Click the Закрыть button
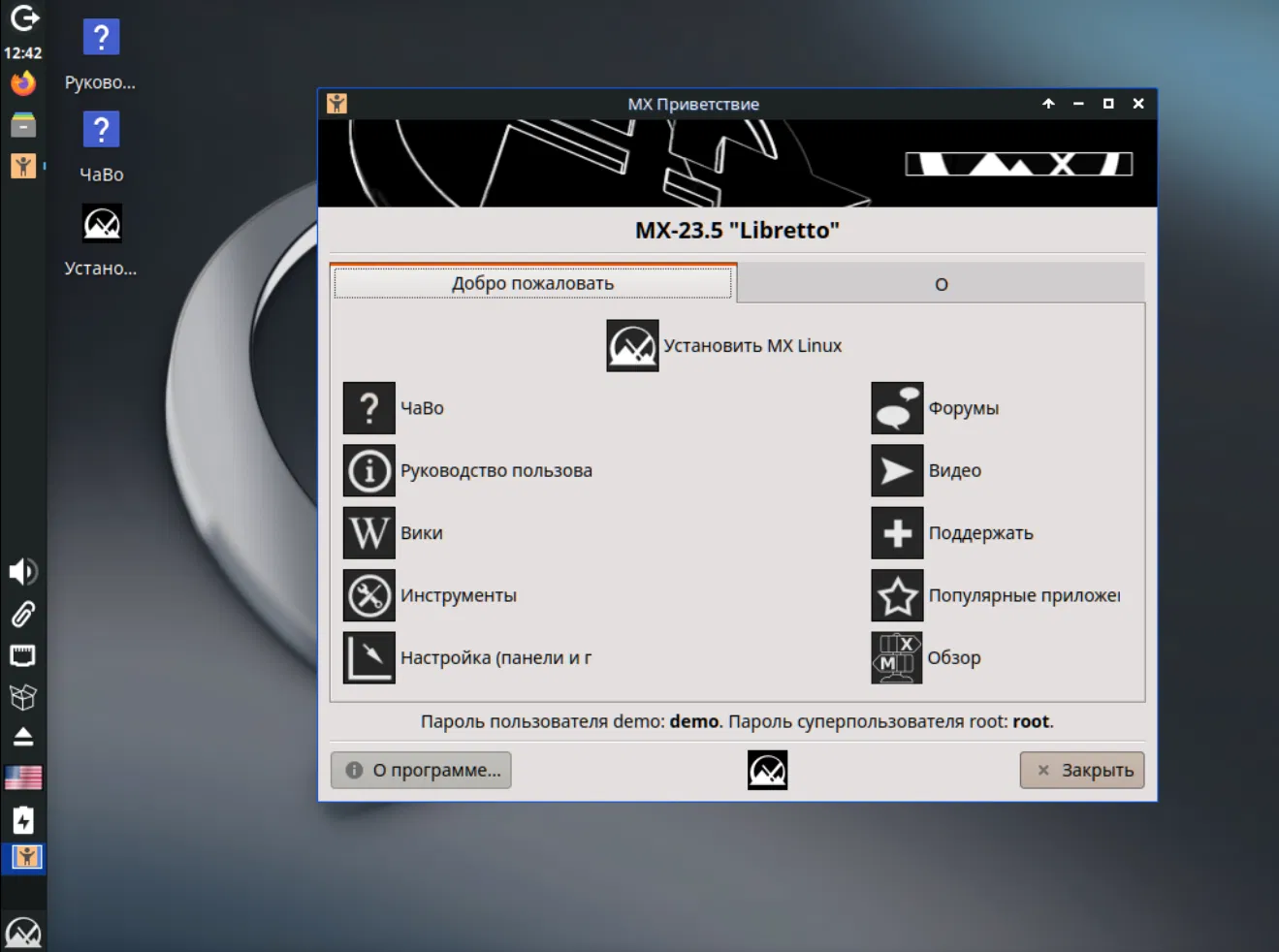Image resolution: width=1279 pixels, height=952 pixels. [x=1082, y=771]
